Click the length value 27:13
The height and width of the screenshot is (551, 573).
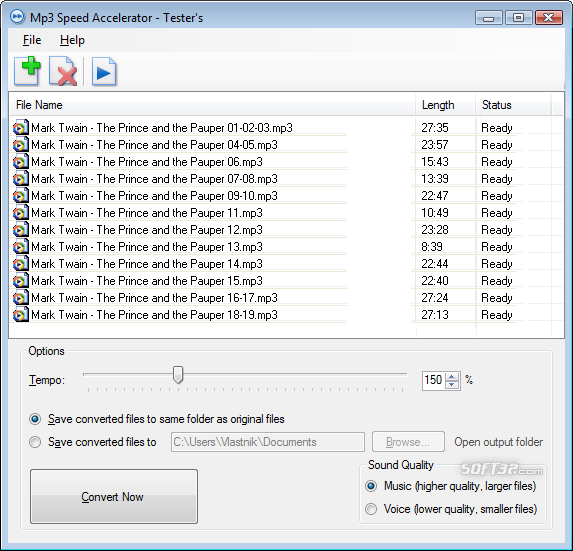[435, 315]
